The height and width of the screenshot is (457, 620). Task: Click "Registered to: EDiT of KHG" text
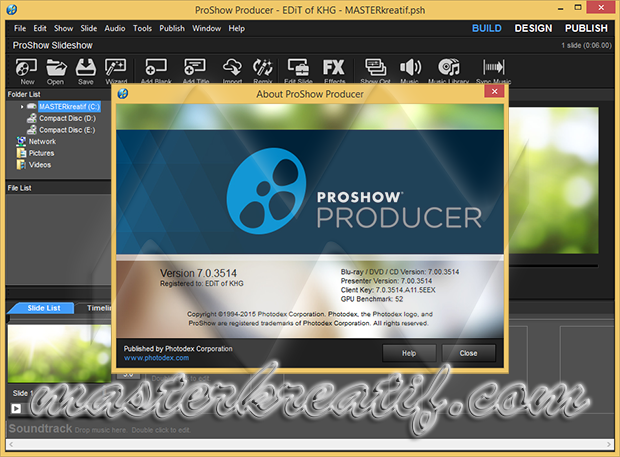point(202,283)
